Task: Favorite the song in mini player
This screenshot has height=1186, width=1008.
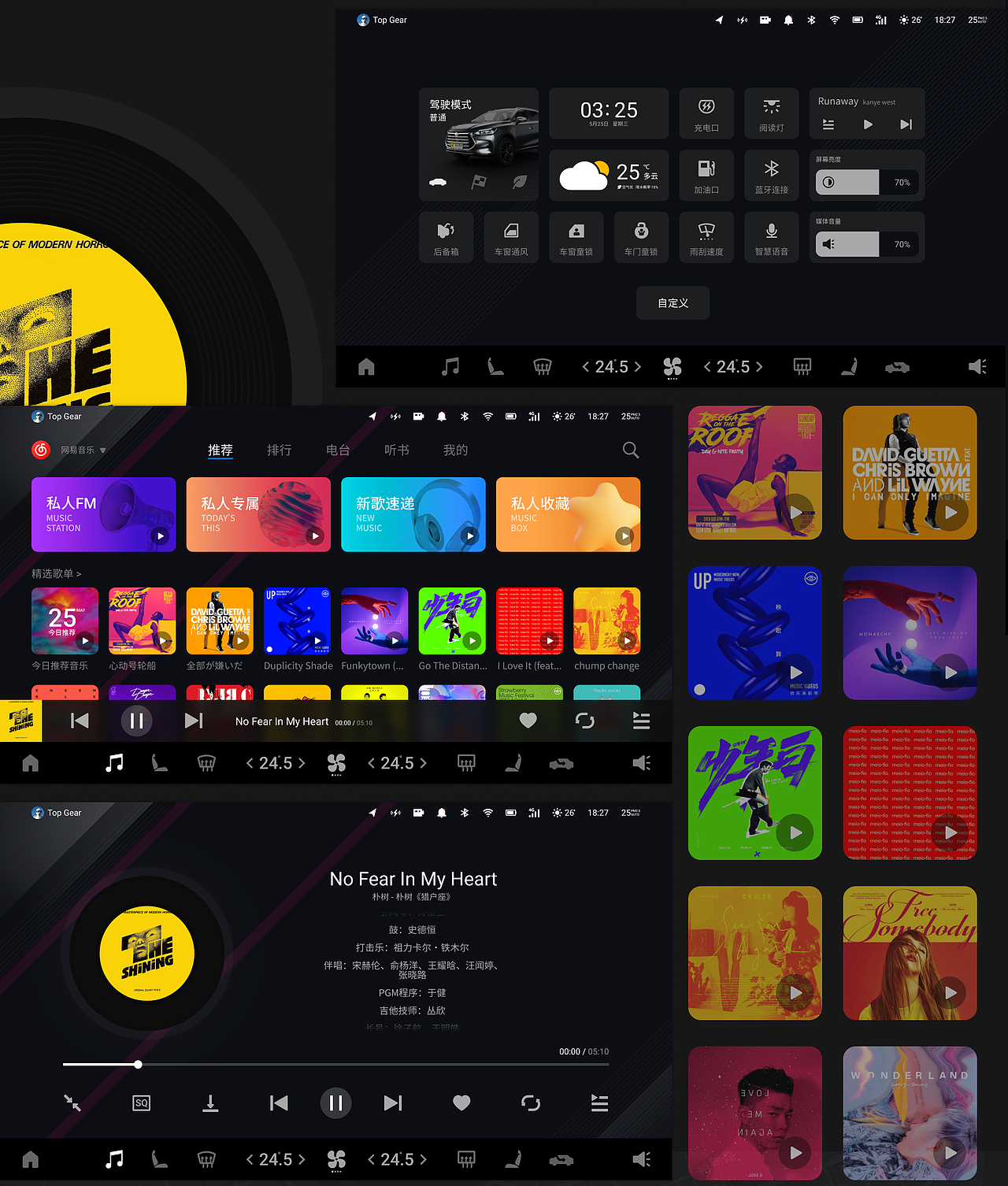Action: point(528,721)
